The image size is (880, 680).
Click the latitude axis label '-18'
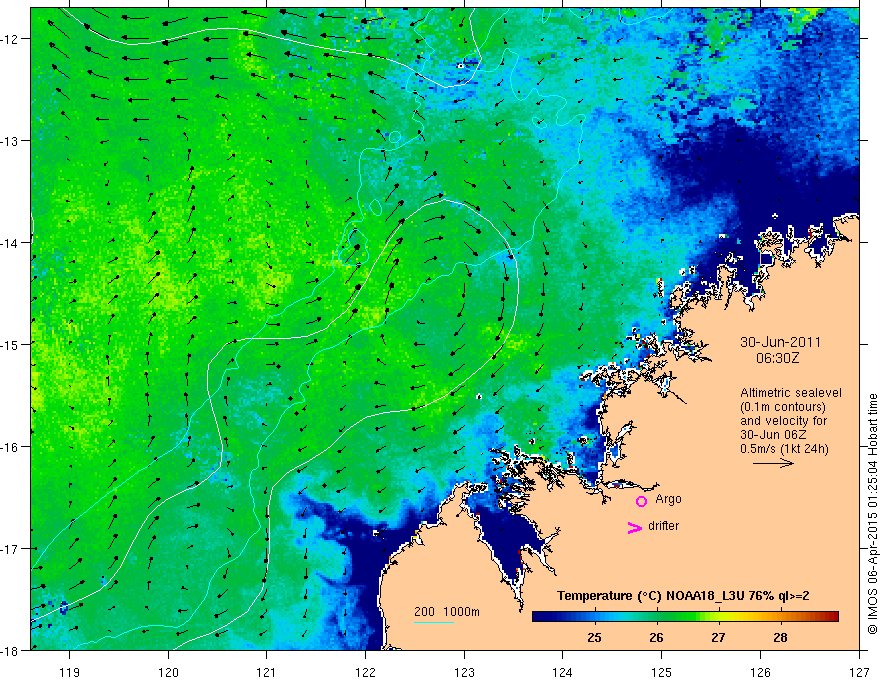[10, 650]
